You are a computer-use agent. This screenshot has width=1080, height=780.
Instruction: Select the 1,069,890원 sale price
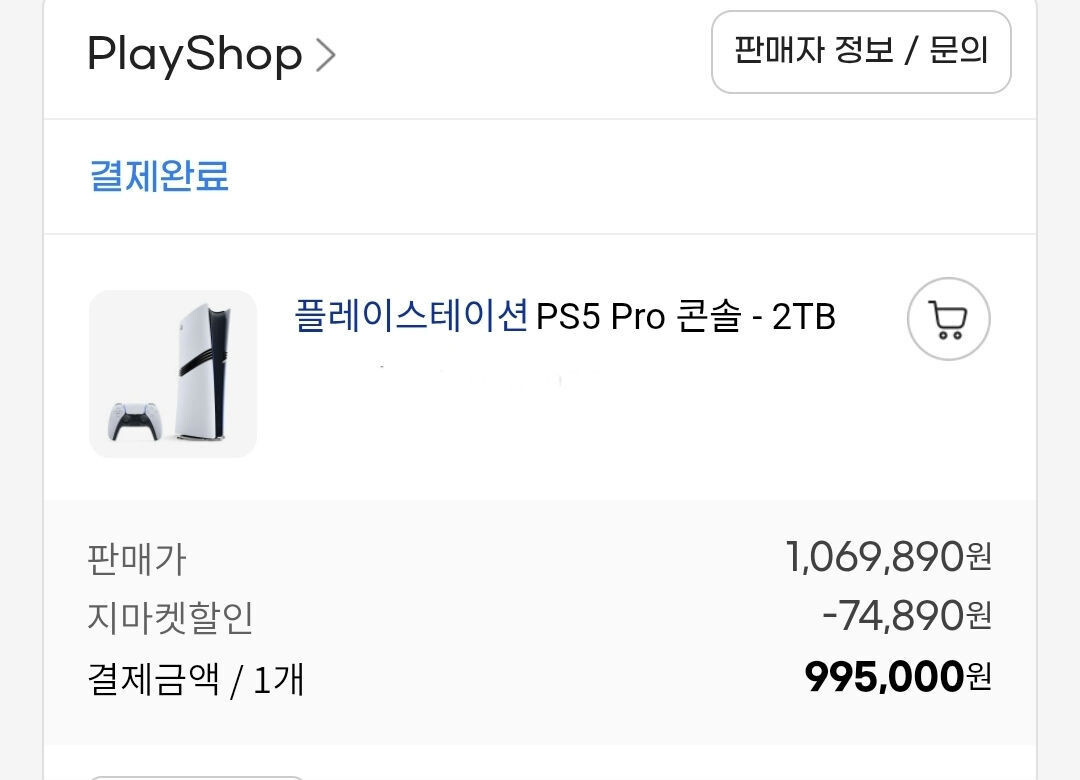(x=888, y=557)
